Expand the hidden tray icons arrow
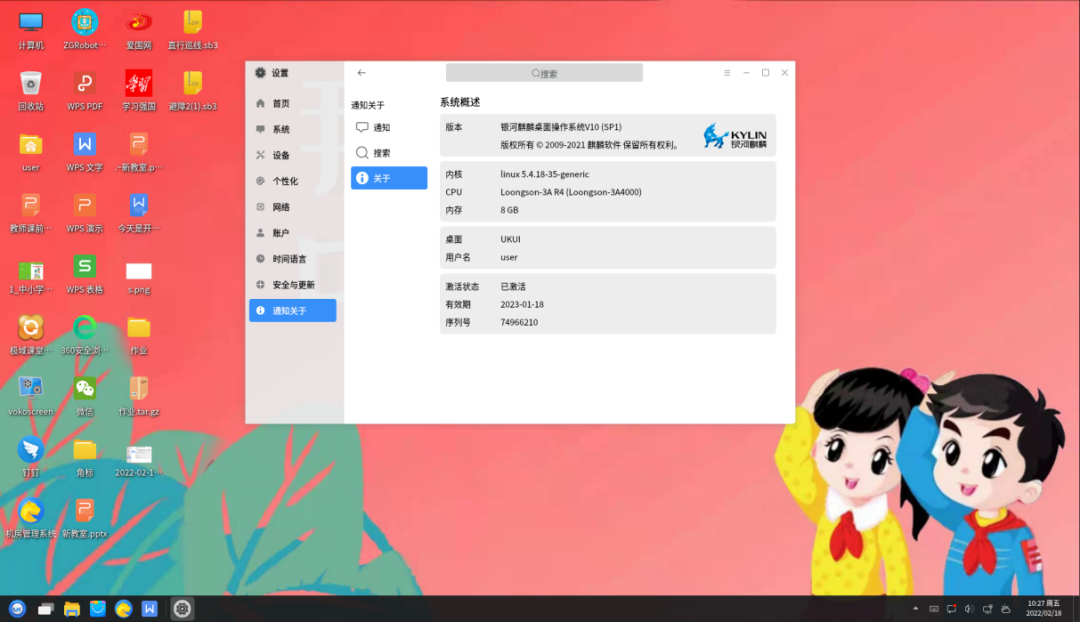1080x622 pixels. point(916,607)
